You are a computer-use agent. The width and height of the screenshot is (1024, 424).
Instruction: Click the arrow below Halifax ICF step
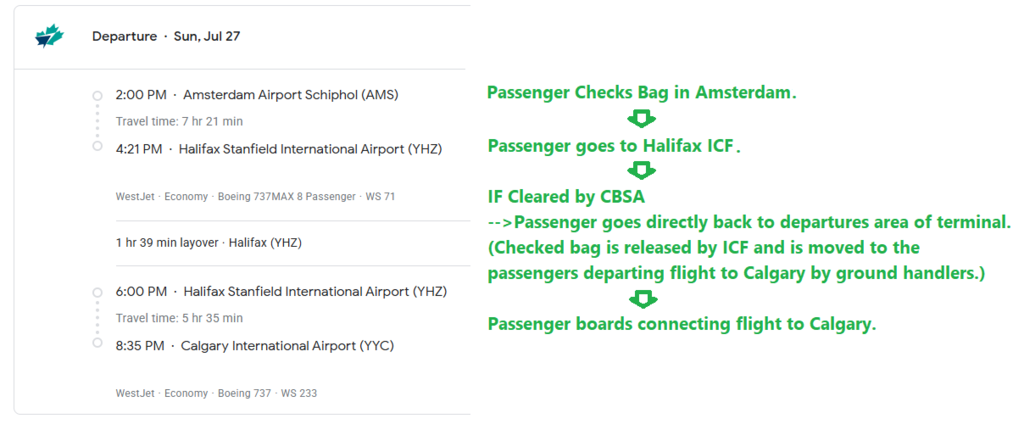coord(642,171)
